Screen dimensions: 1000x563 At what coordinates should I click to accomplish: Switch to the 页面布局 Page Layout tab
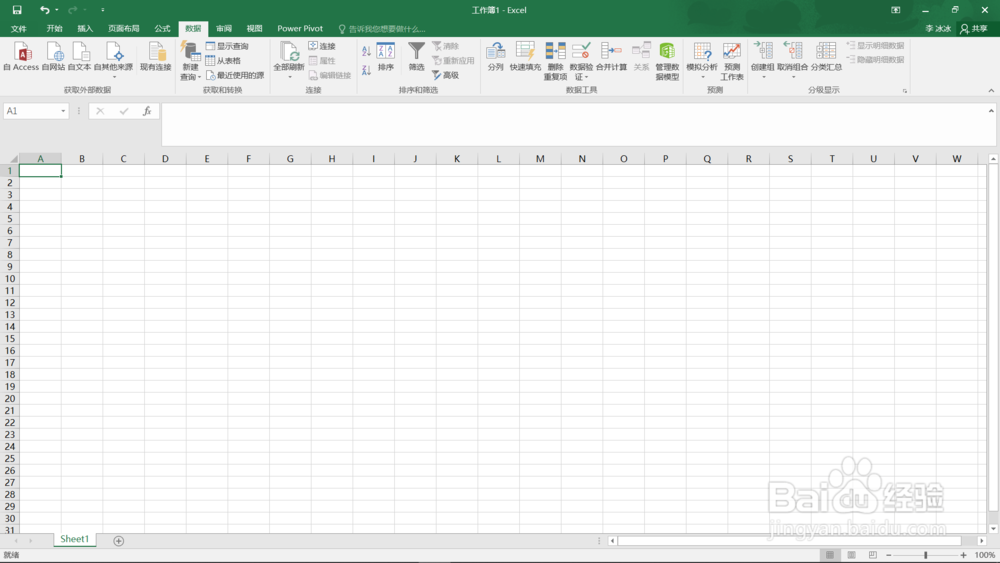[x=124, y=29]
